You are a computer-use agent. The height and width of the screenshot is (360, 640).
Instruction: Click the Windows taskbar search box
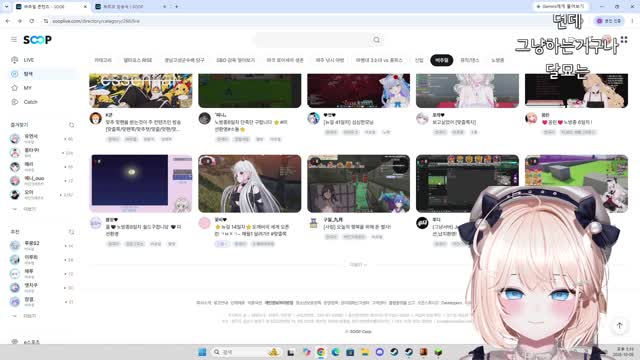(x=246, y=352)
